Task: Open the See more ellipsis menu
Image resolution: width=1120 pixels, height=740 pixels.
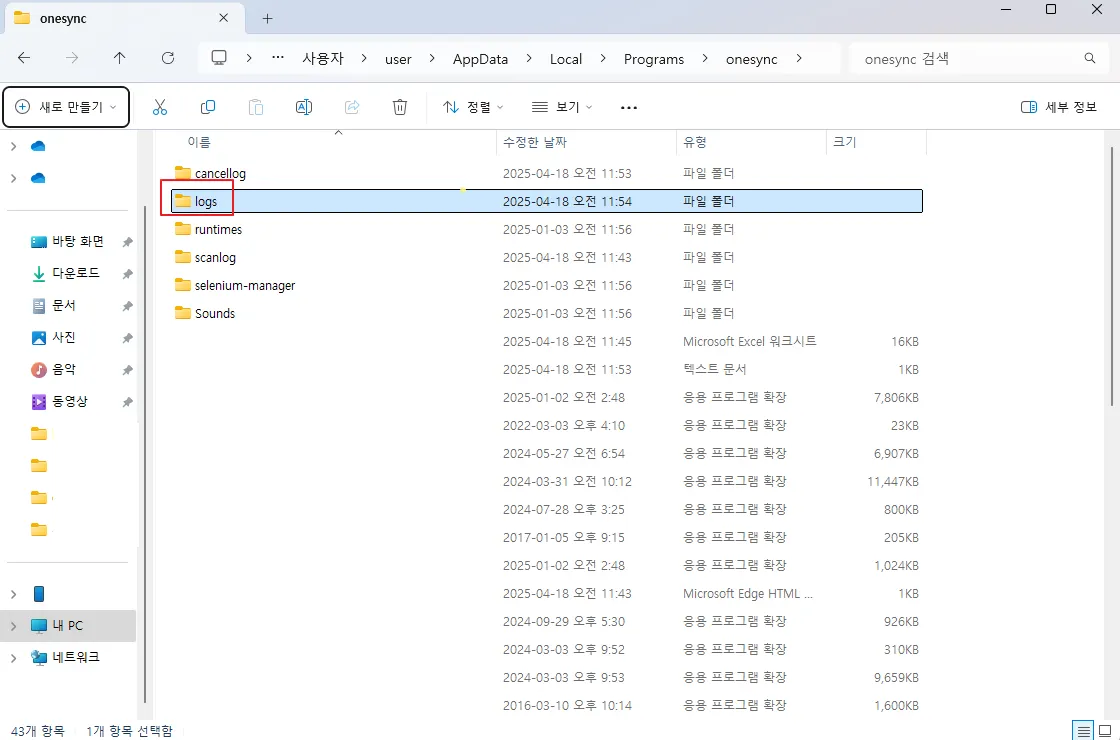Action: [629, 108]
